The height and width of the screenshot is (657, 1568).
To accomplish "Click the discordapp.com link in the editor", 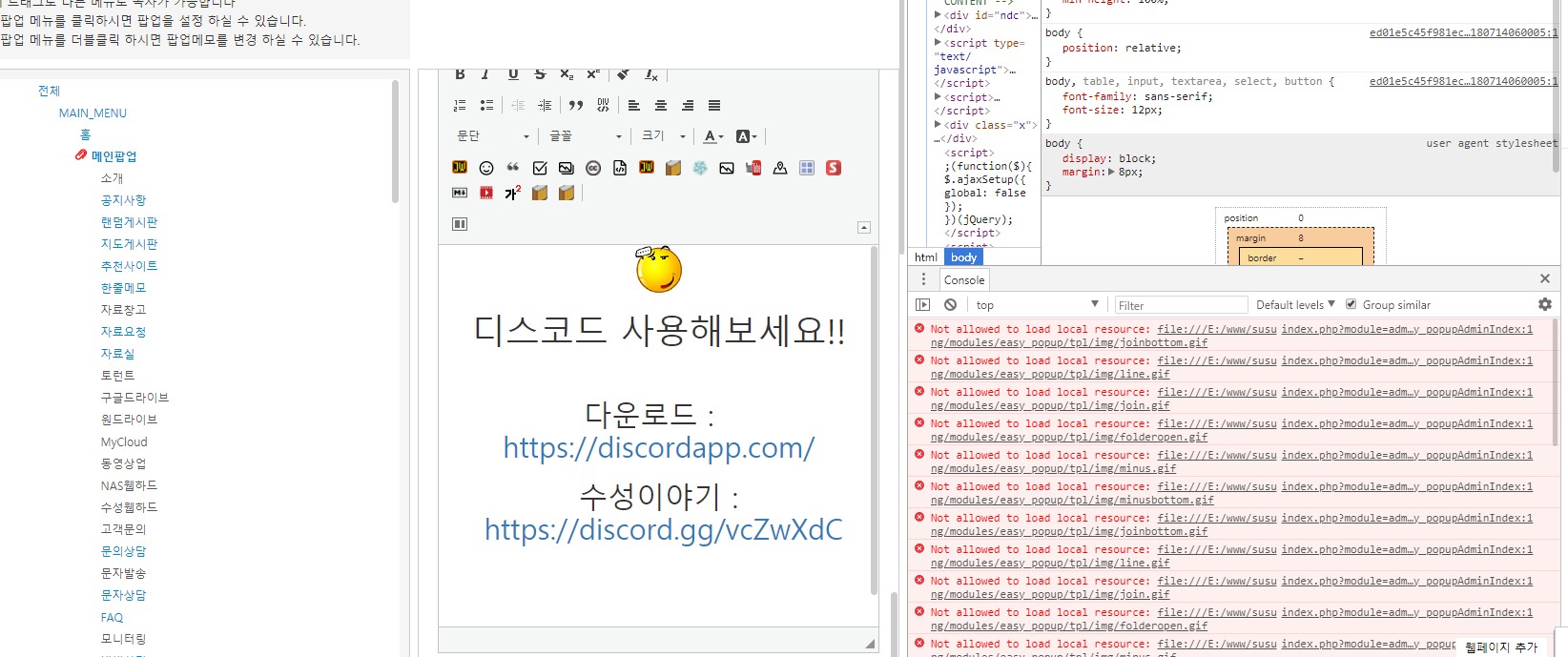I will click(658, 447).
